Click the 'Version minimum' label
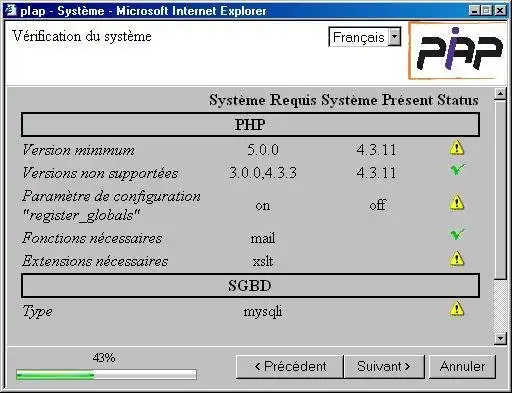Image resolution: width=512 pixels, height=393 pixels. 79,150
